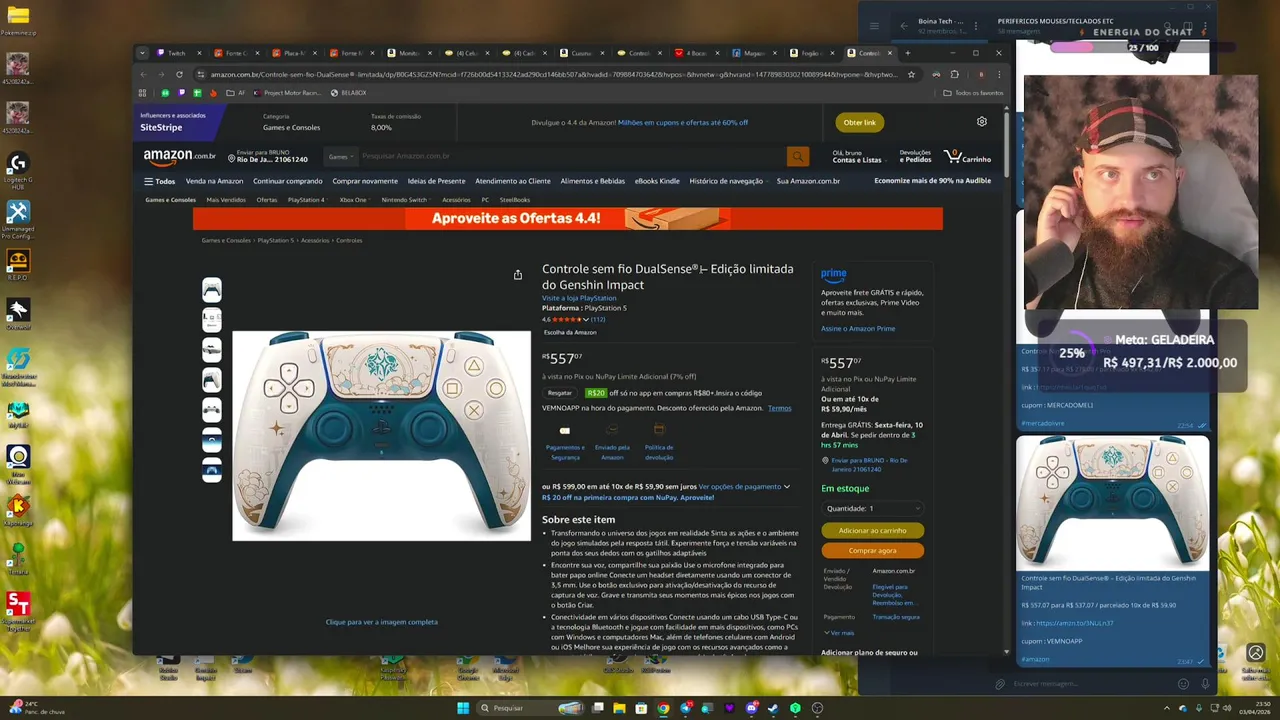Click Adicionar ao carrinho button
This screenshot has width=1280, height=720.
tap(872, 531)
